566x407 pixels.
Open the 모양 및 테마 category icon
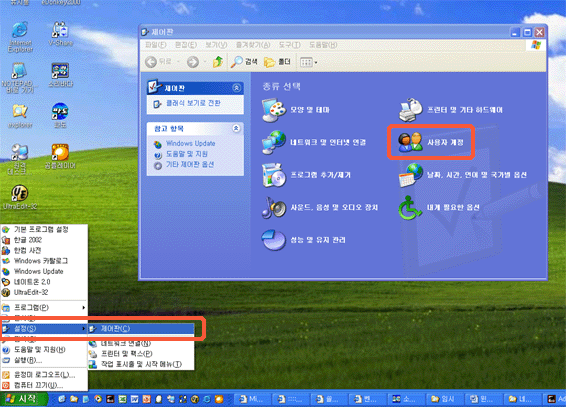274,110
